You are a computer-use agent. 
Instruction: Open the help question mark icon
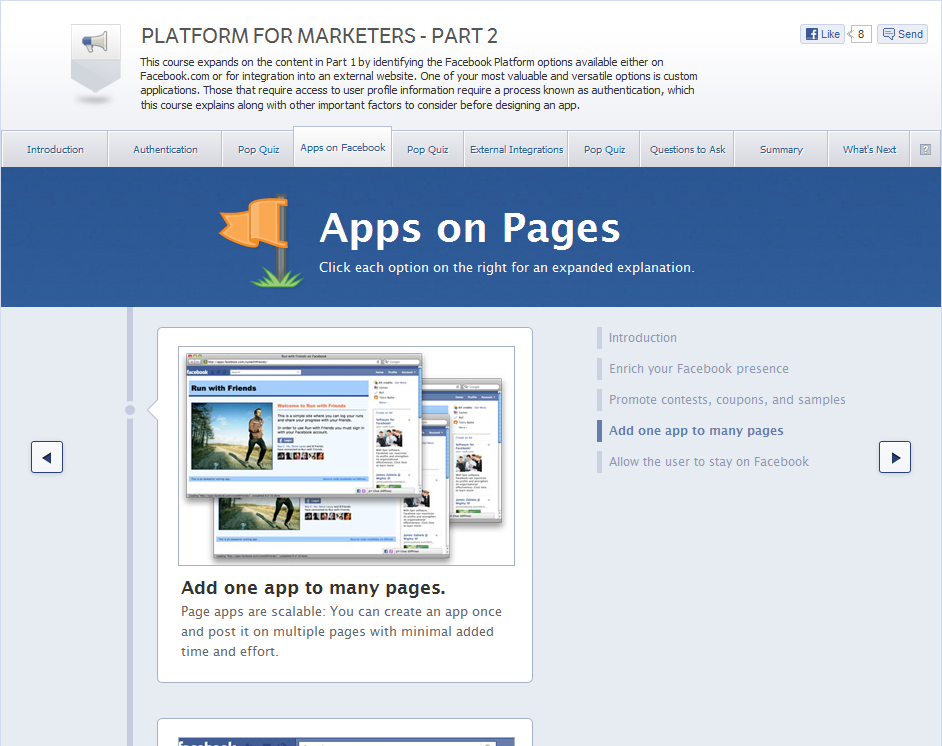click(x=925, y=150)
